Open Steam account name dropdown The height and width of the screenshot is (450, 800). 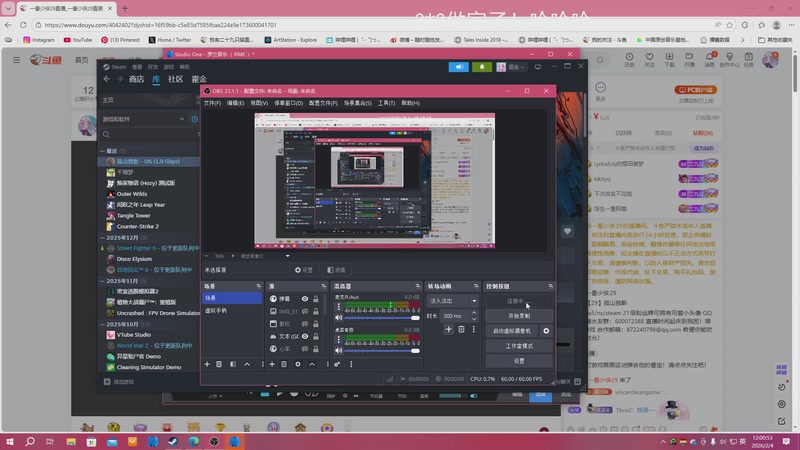pos(512,67)
